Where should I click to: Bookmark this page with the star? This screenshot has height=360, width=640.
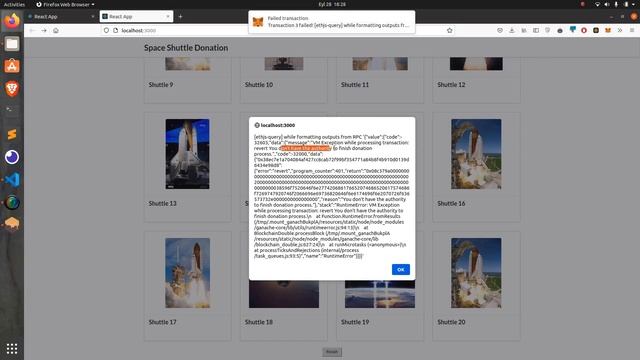(449, 31)
